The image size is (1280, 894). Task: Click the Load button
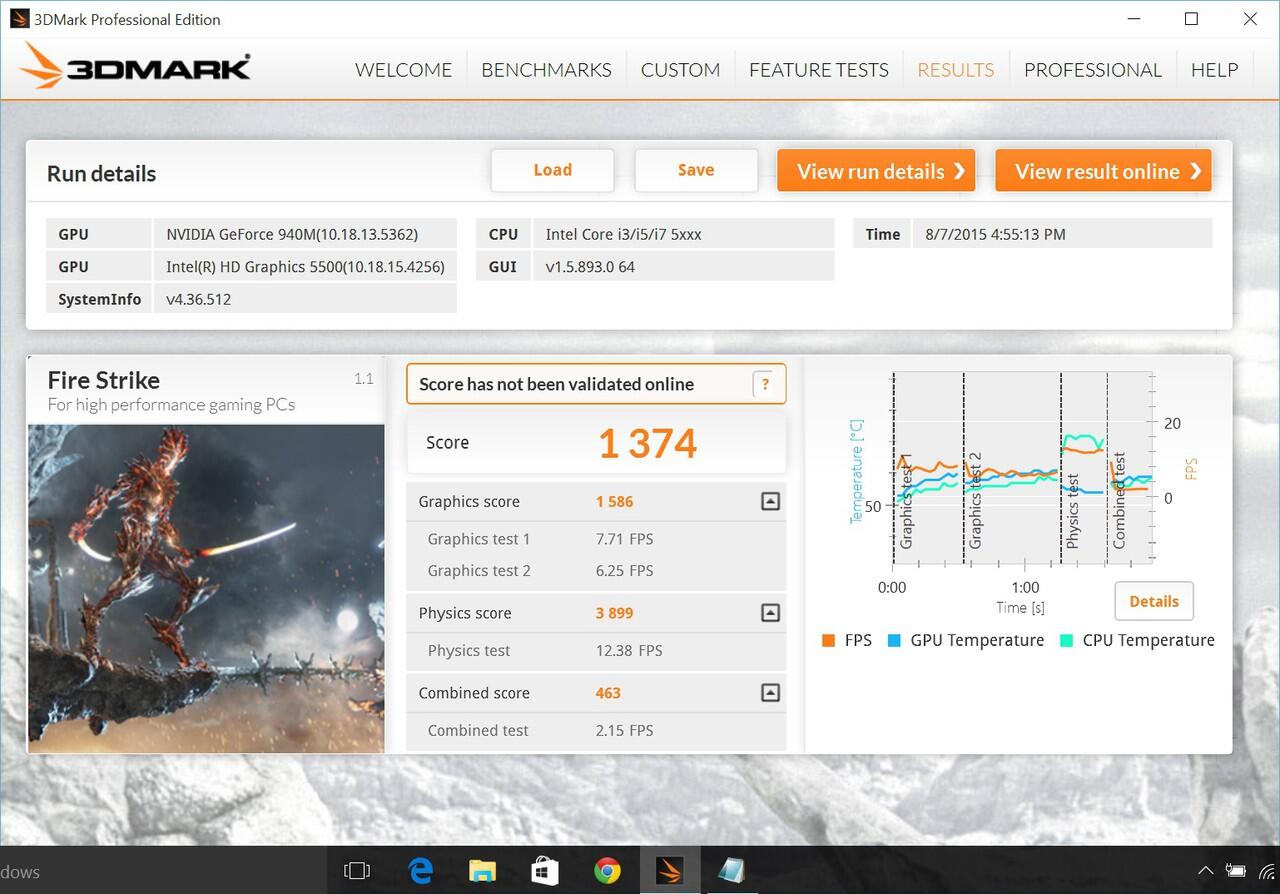(552, 170)
